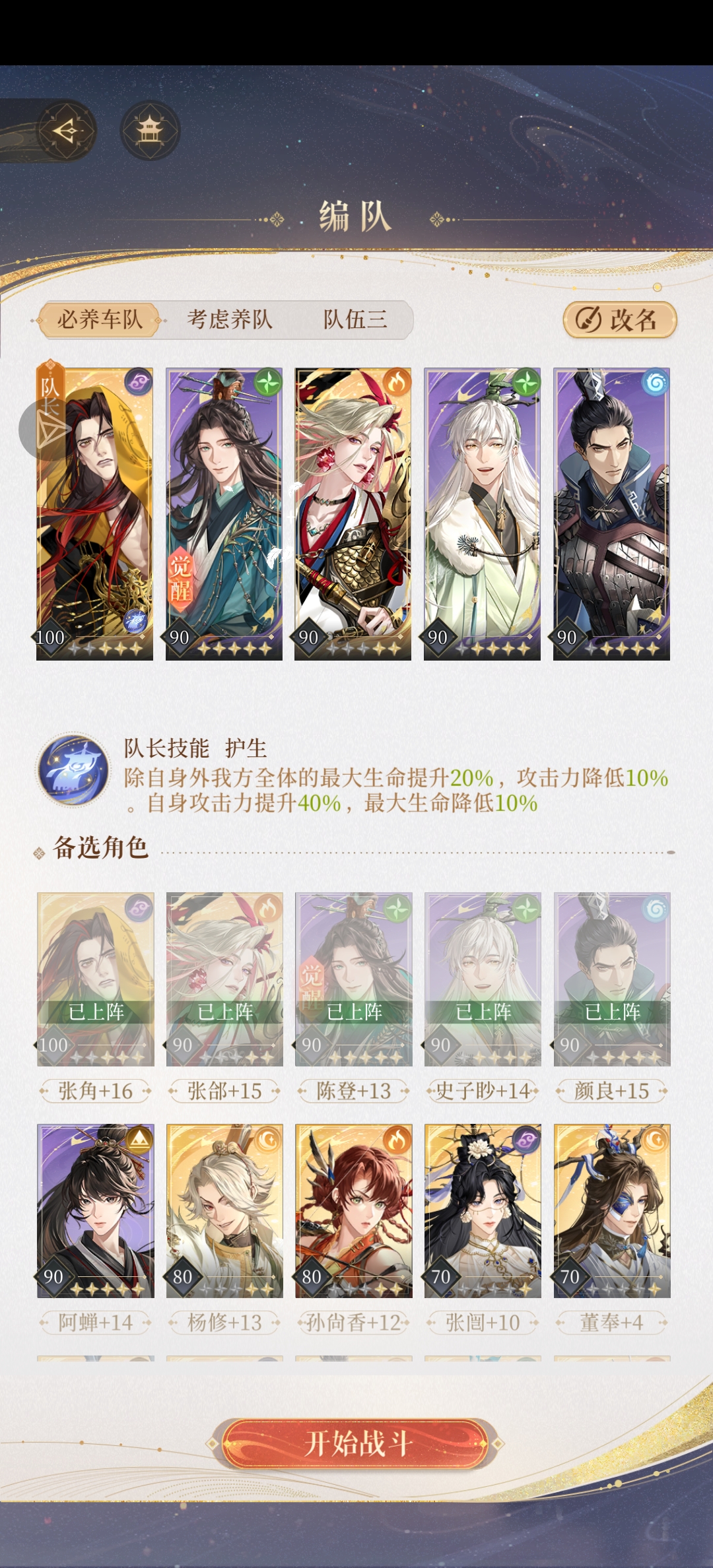Image resolution: width=713 pixels, height=1568 pixels.
Task: Remove deployed 张角+16 in reserve list
Action: point(96,979)
